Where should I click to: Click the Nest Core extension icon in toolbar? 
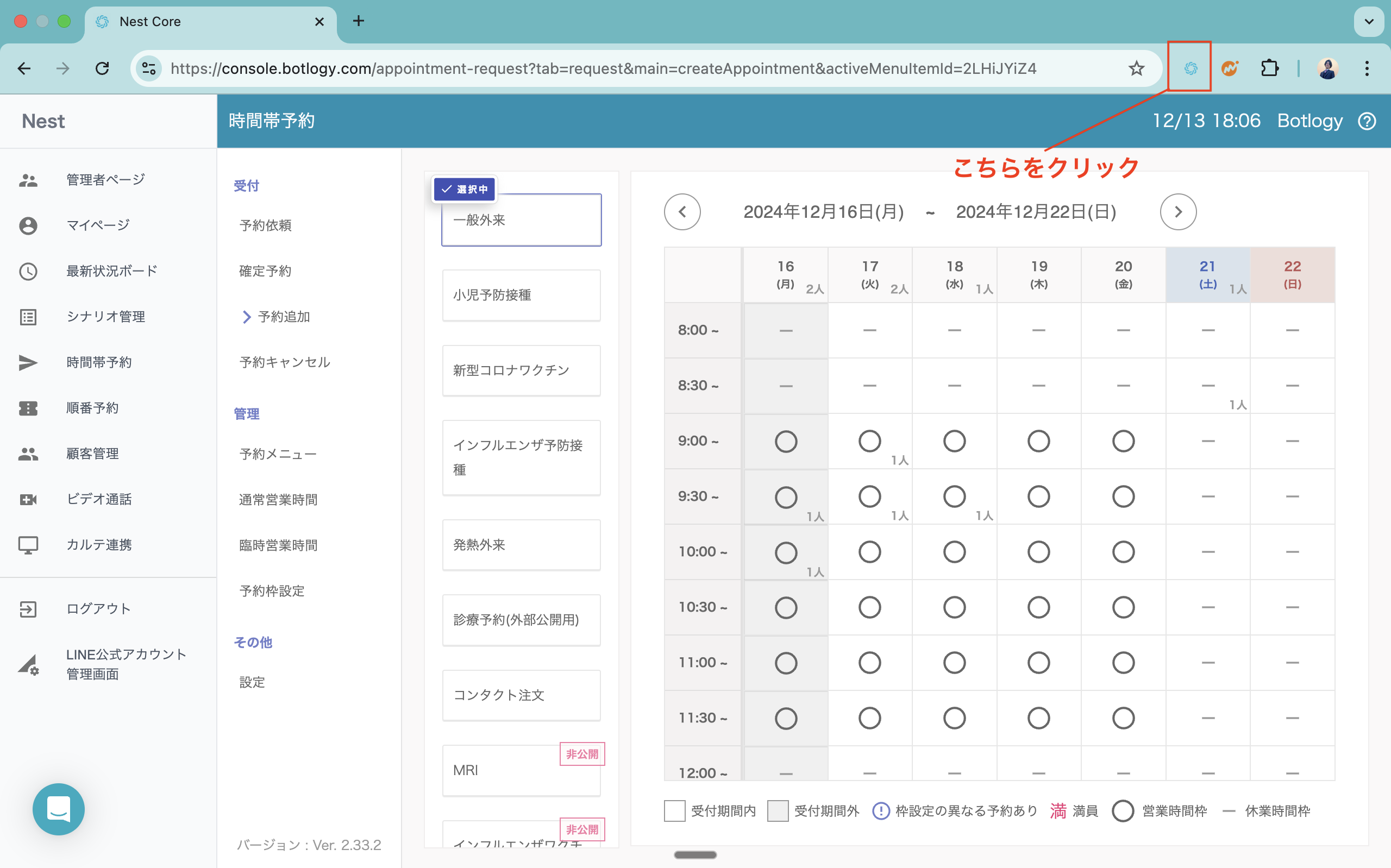(x=1190, y=68)
